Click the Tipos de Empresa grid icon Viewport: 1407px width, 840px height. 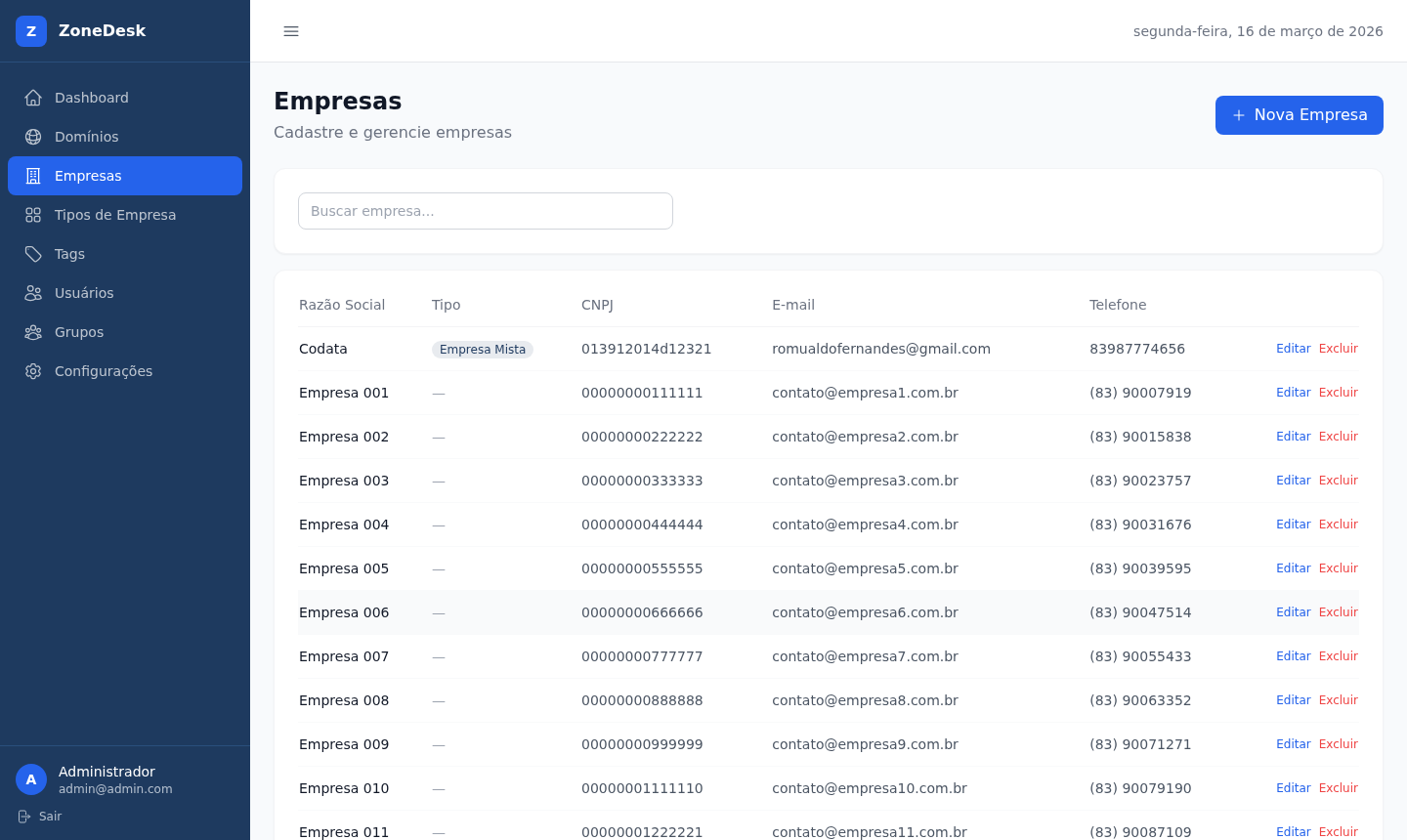[x=33, y=215]
